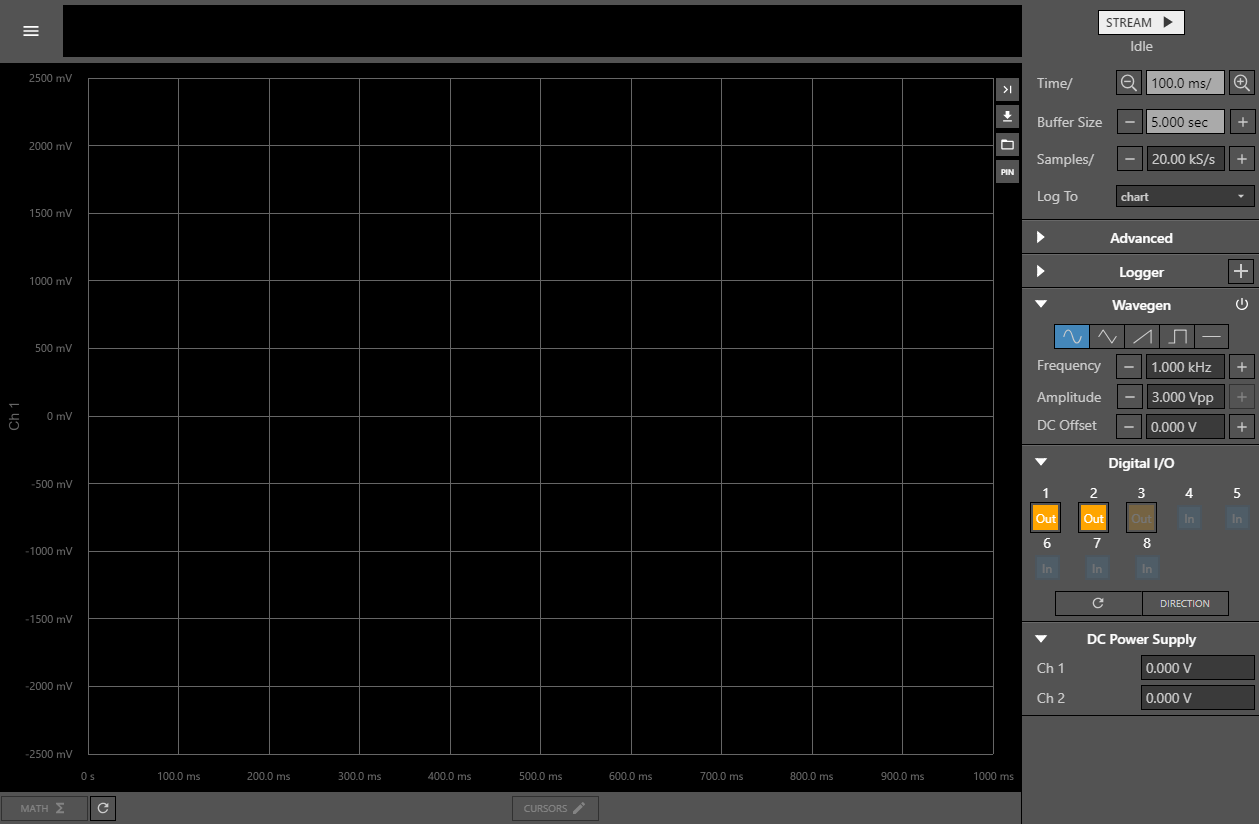Open the Log To chart dropdown

1185,196
